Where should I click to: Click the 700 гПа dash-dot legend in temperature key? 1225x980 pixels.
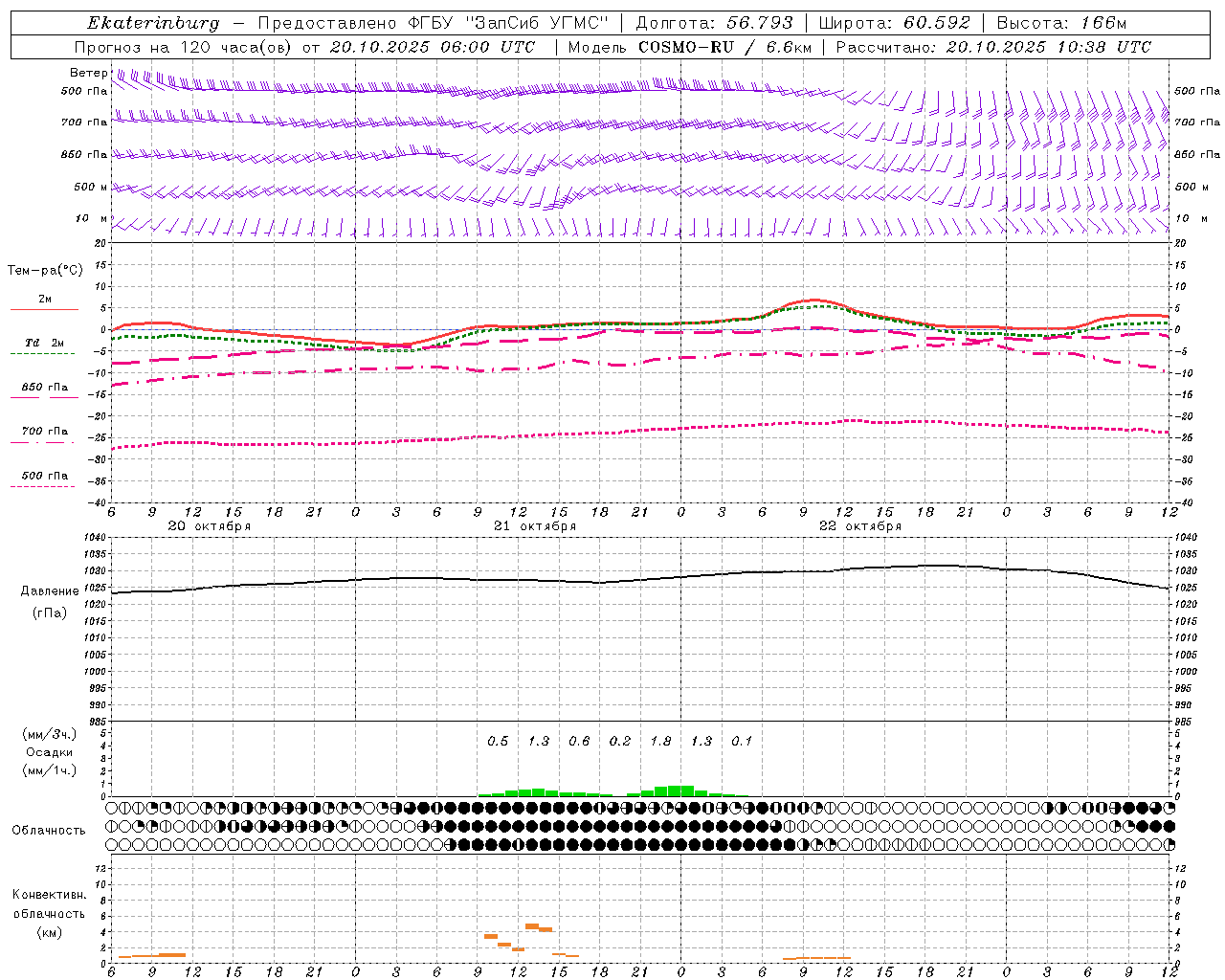[42, 442]
